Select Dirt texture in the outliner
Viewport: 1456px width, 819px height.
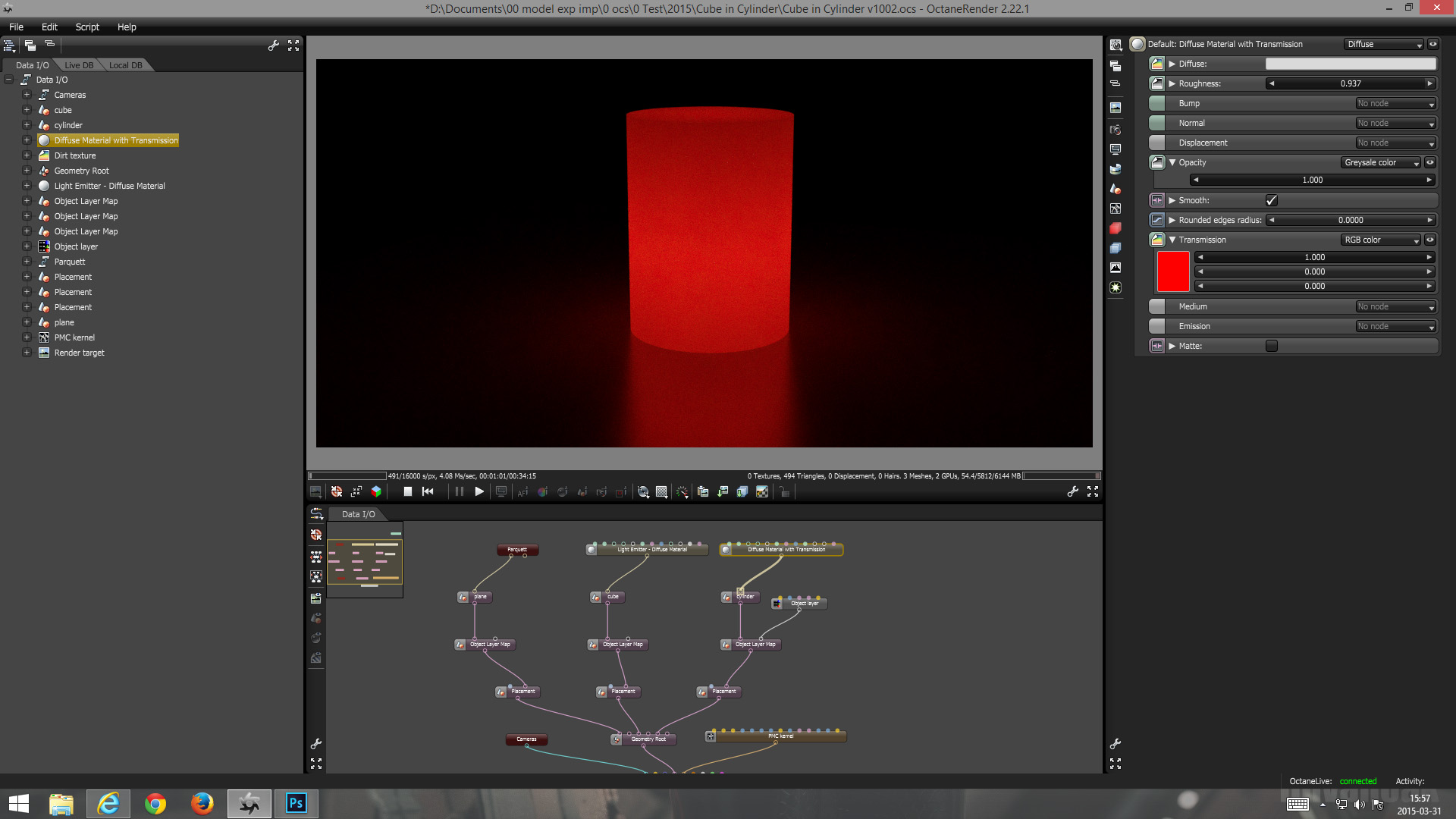tap(75, 155)
